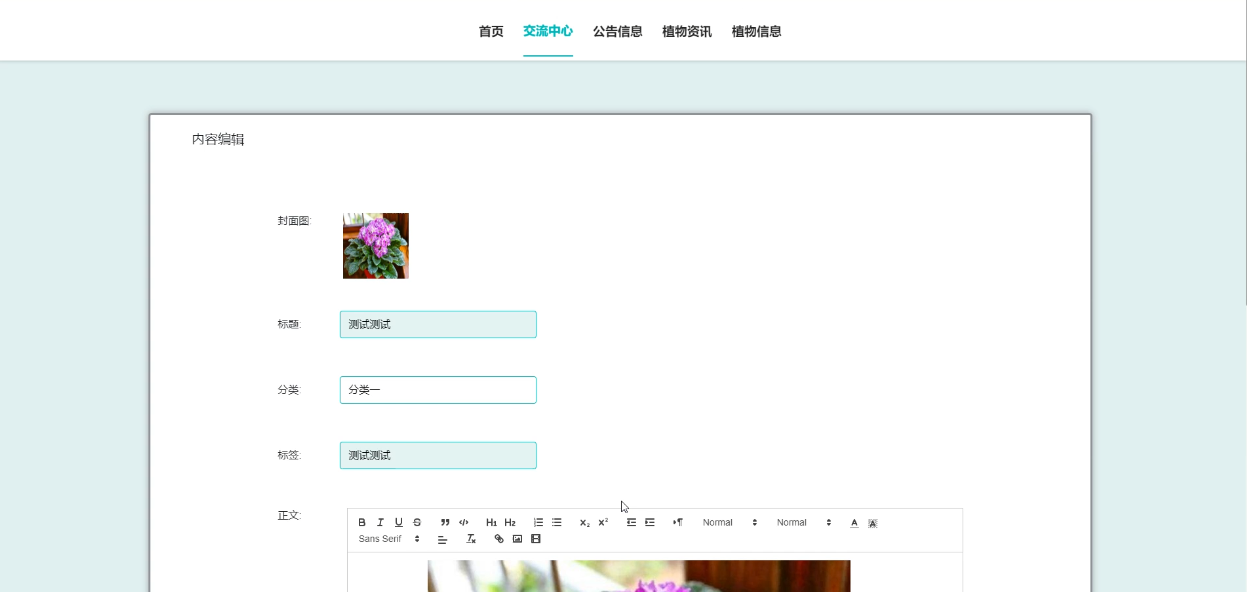Decrease indent with the outdent icon
1247x592 pixels.
[631, 522]
